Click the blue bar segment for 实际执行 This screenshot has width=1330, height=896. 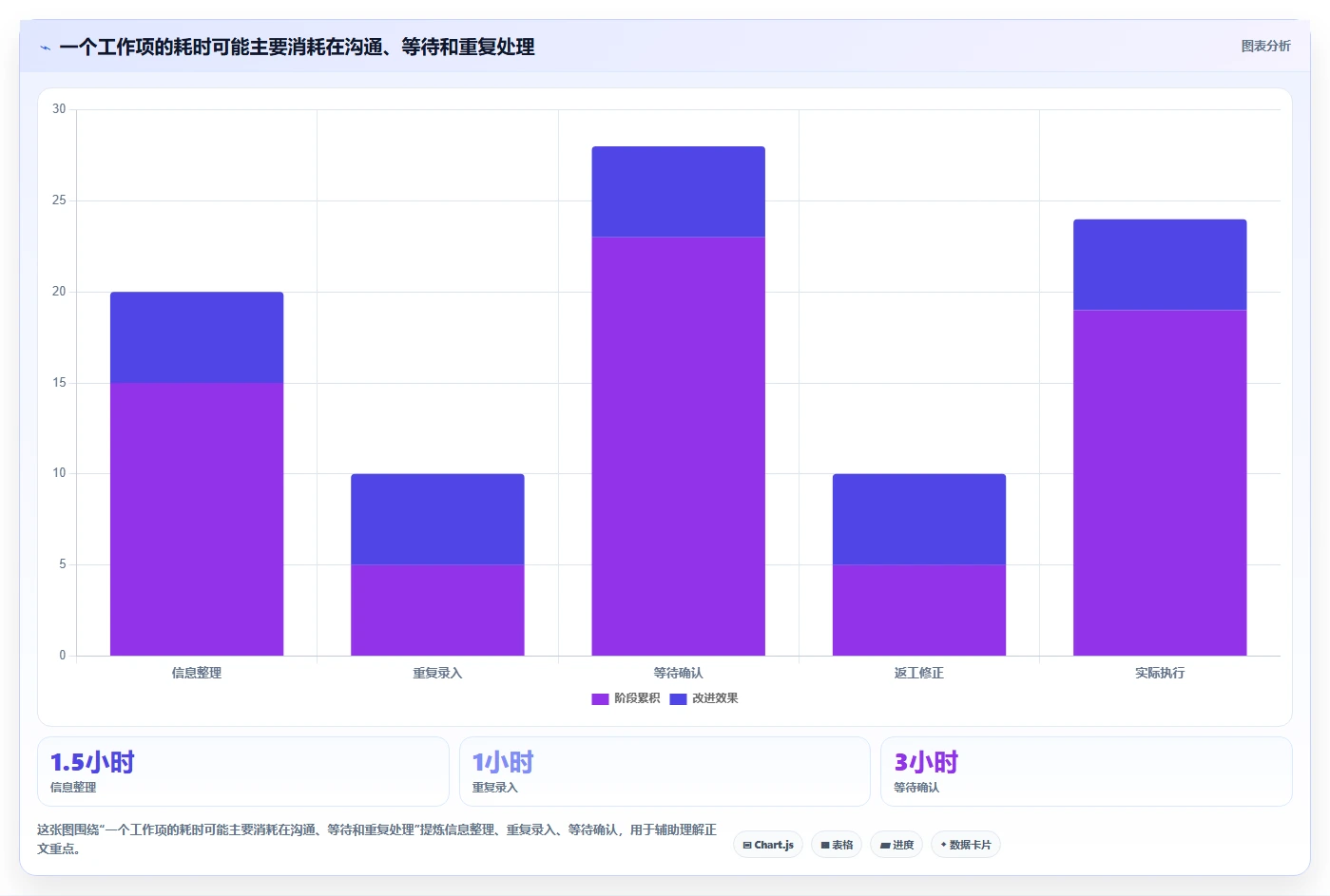tap(1160, 264)
